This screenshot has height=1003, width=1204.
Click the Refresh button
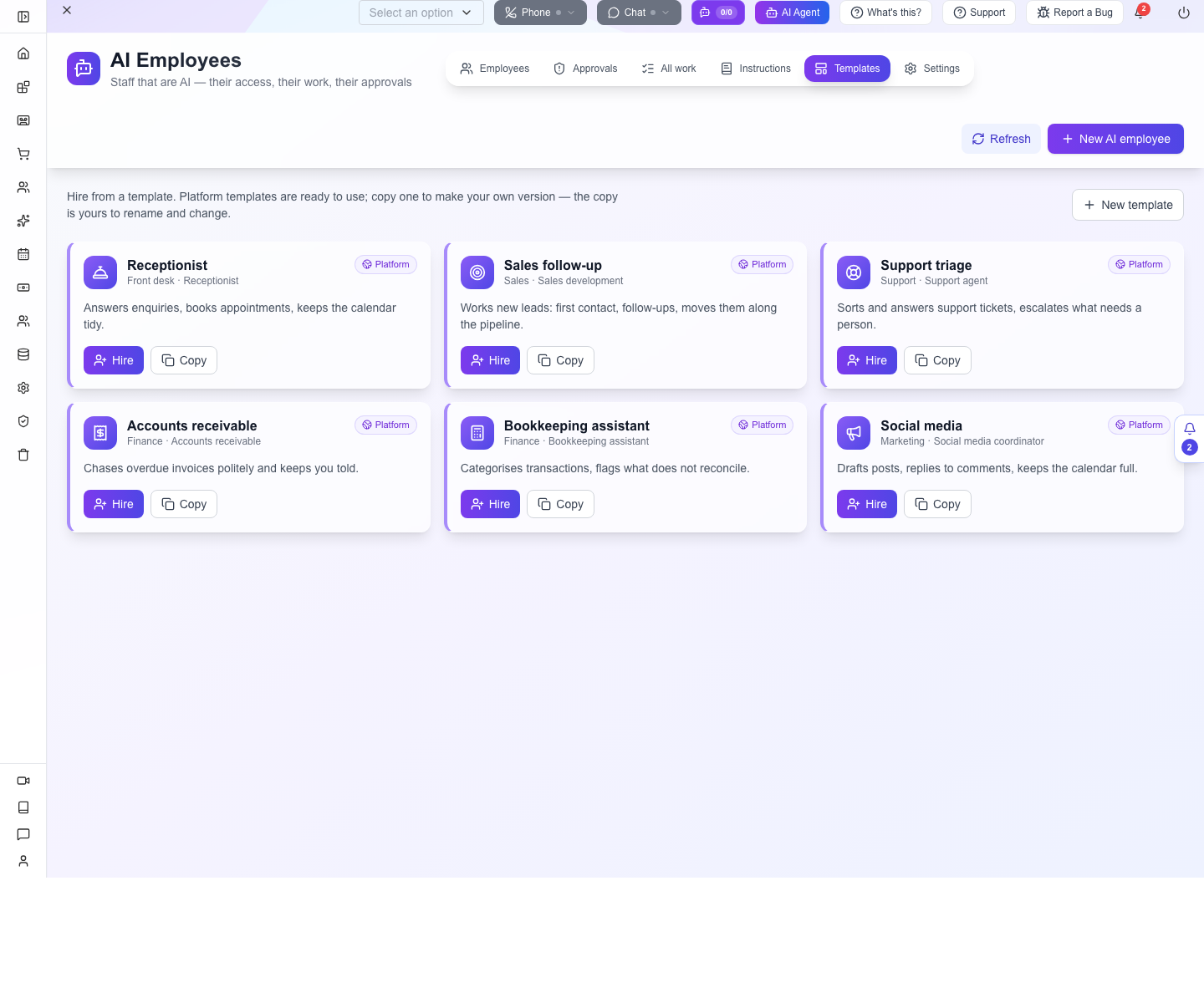point(1001,139)
